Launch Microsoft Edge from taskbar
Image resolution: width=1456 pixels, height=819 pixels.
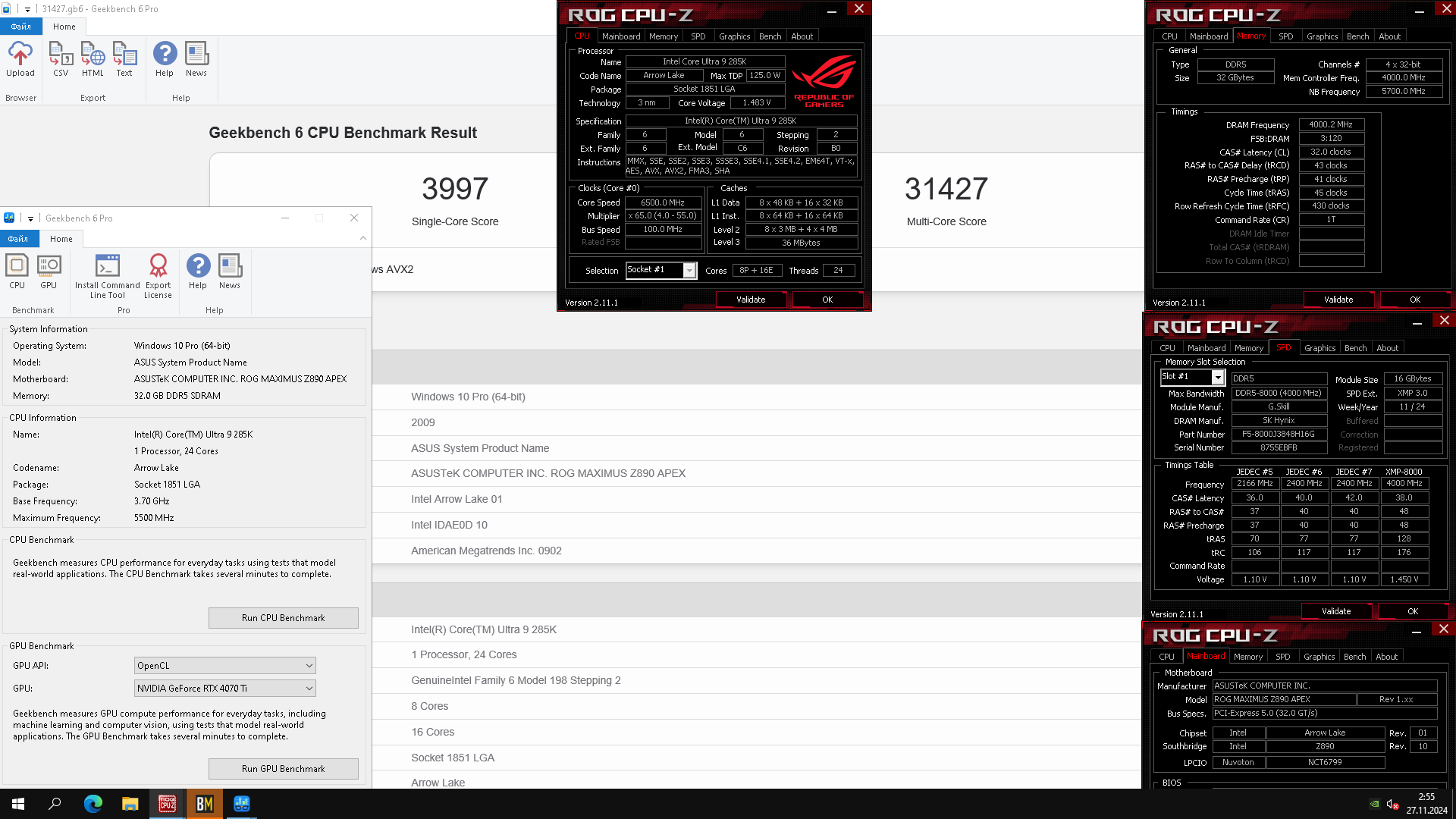pyautogui.click(x=93, y=804)
